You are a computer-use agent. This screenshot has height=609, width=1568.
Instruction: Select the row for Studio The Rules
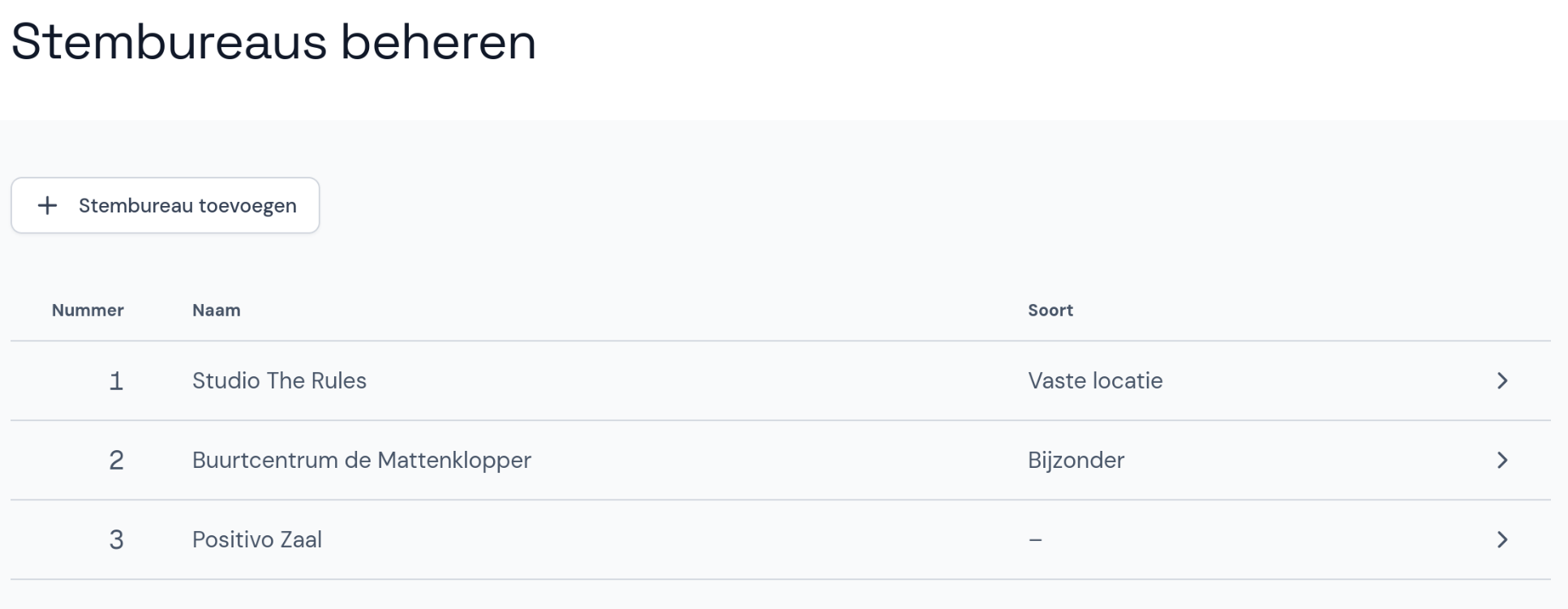(730, 380)
